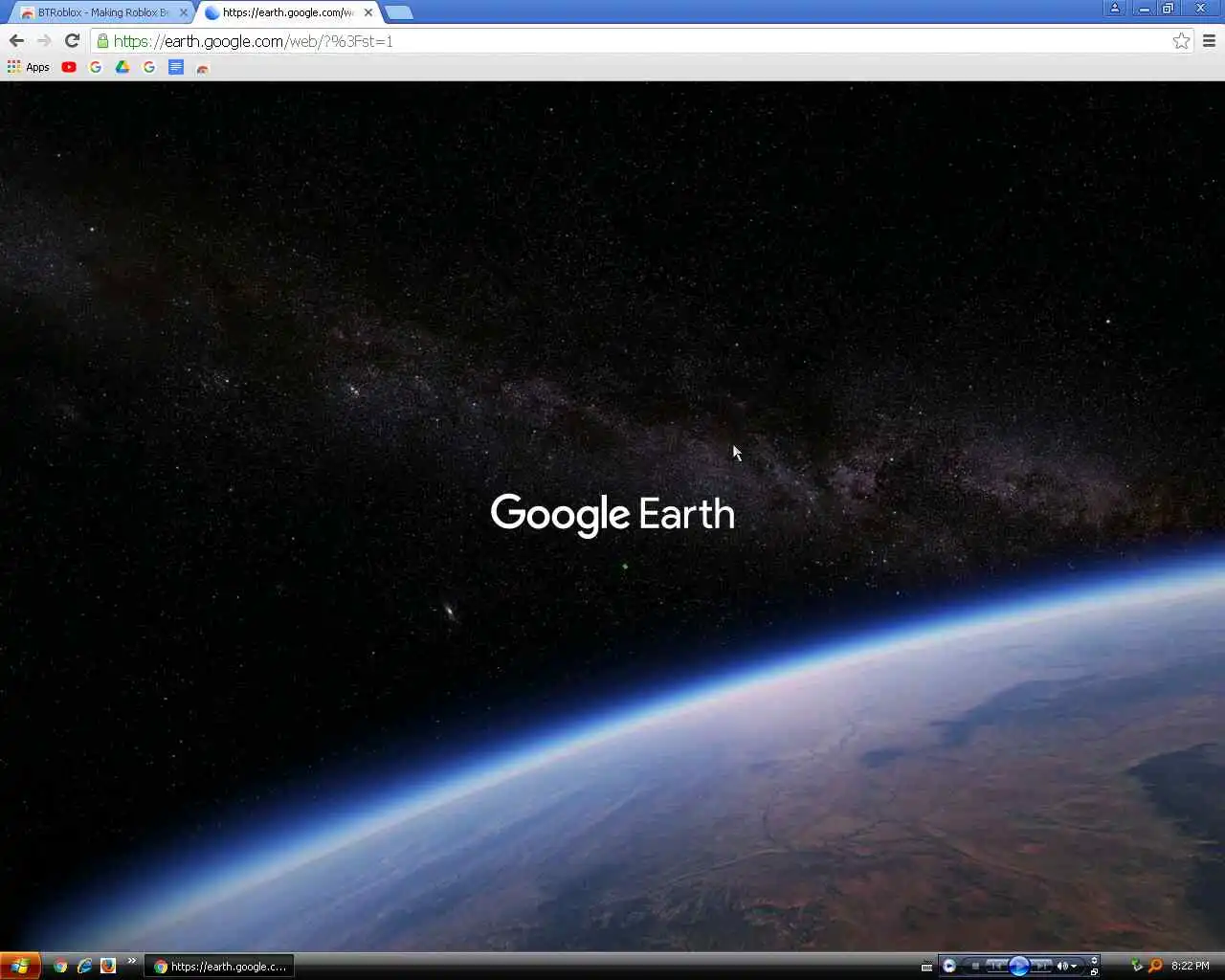Viewport: 1225px width, 980px height.
Task: Click the green padlock security icon
Action: (102, 41)
